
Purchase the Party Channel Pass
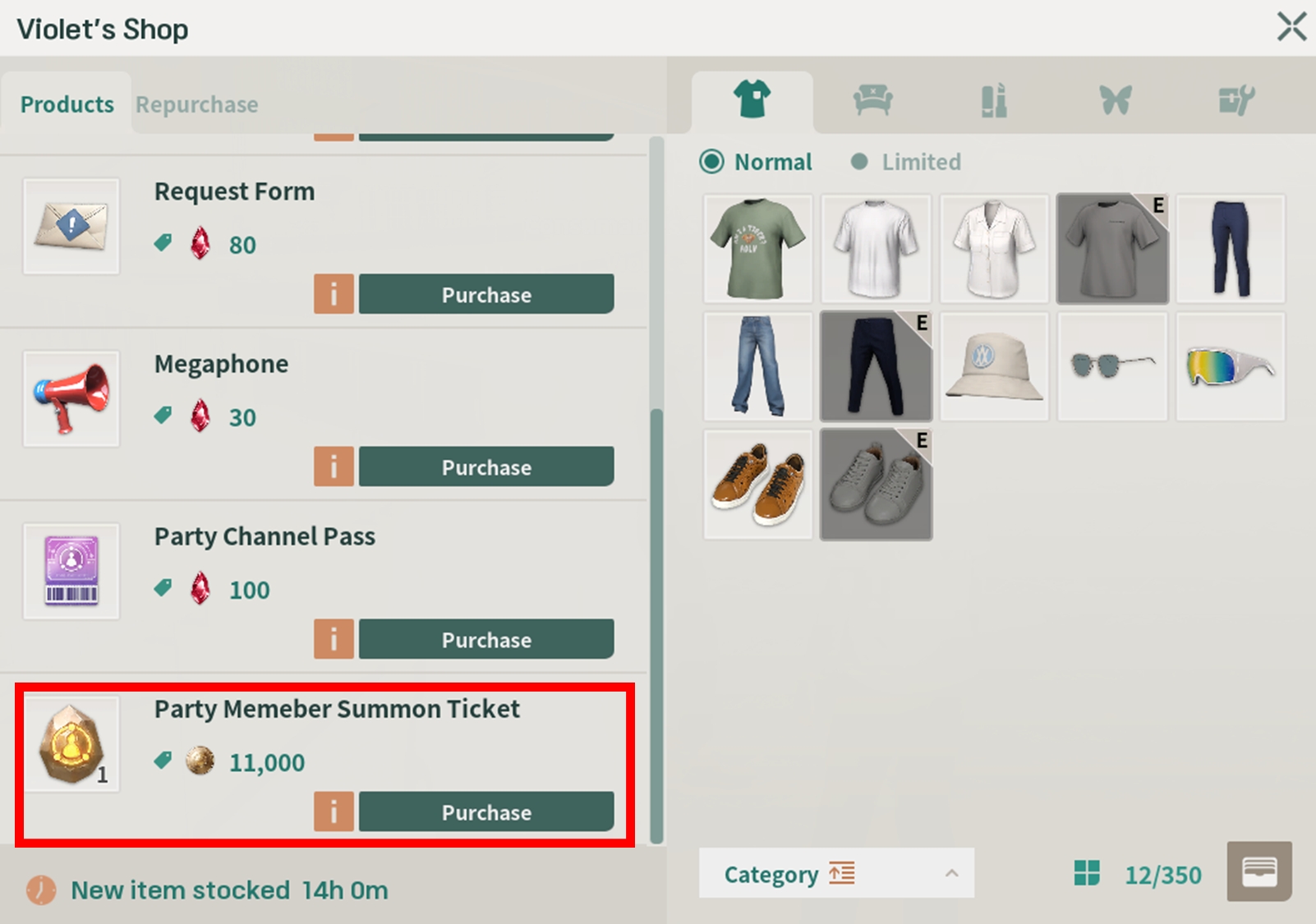point(486,639)
